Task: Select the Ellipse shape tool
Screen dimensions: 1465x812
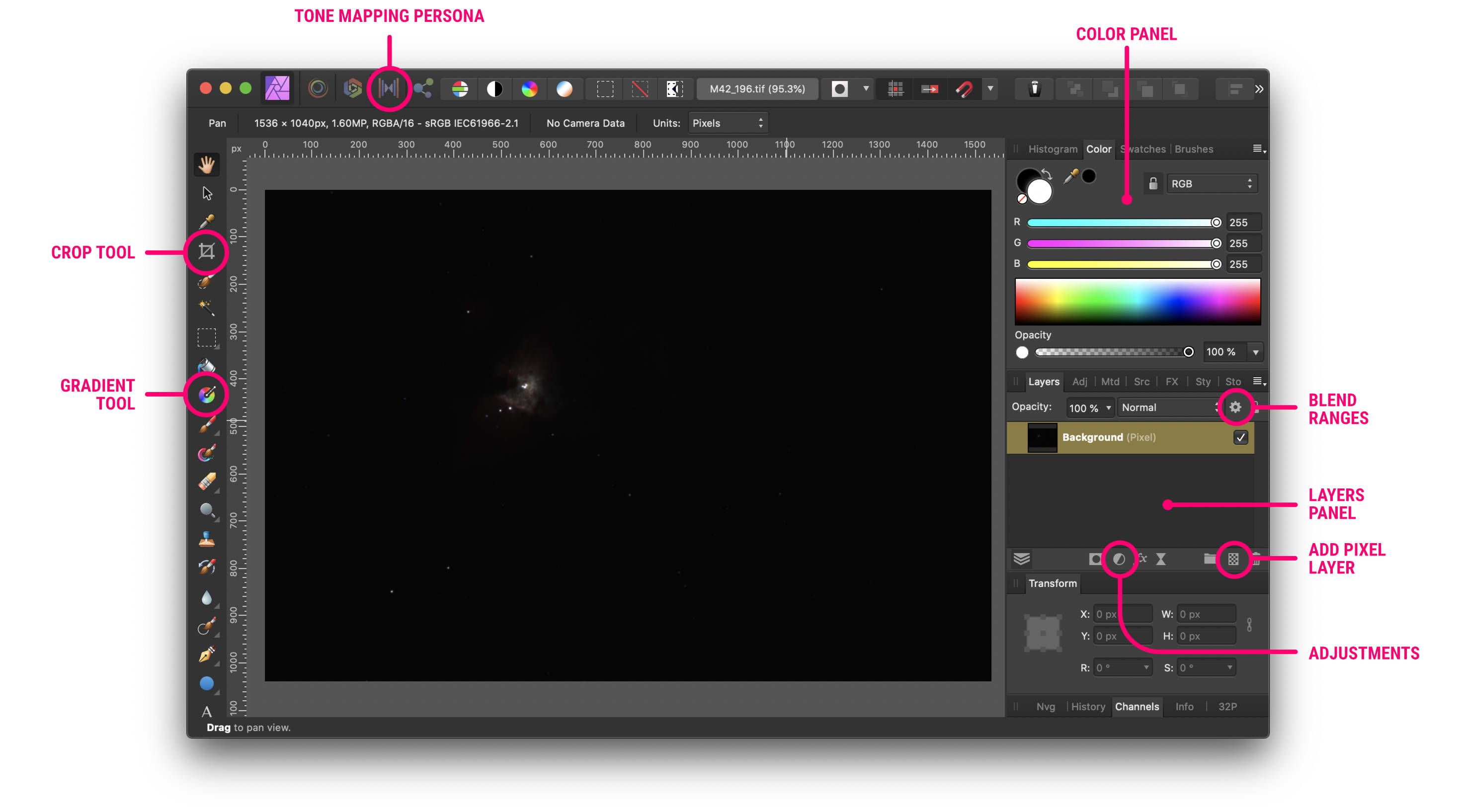Action: 206,683
